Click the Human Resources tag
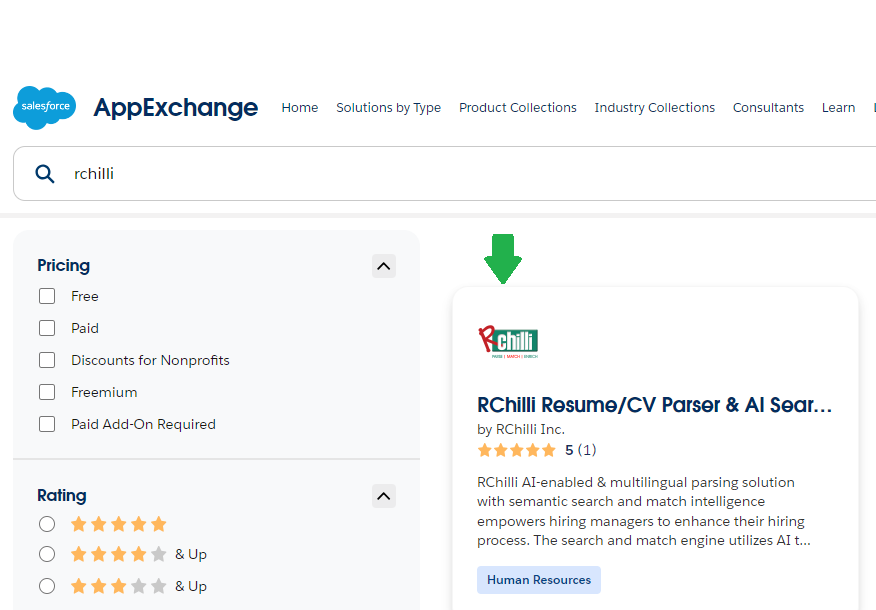876x610 pixels. click(539, 580)
